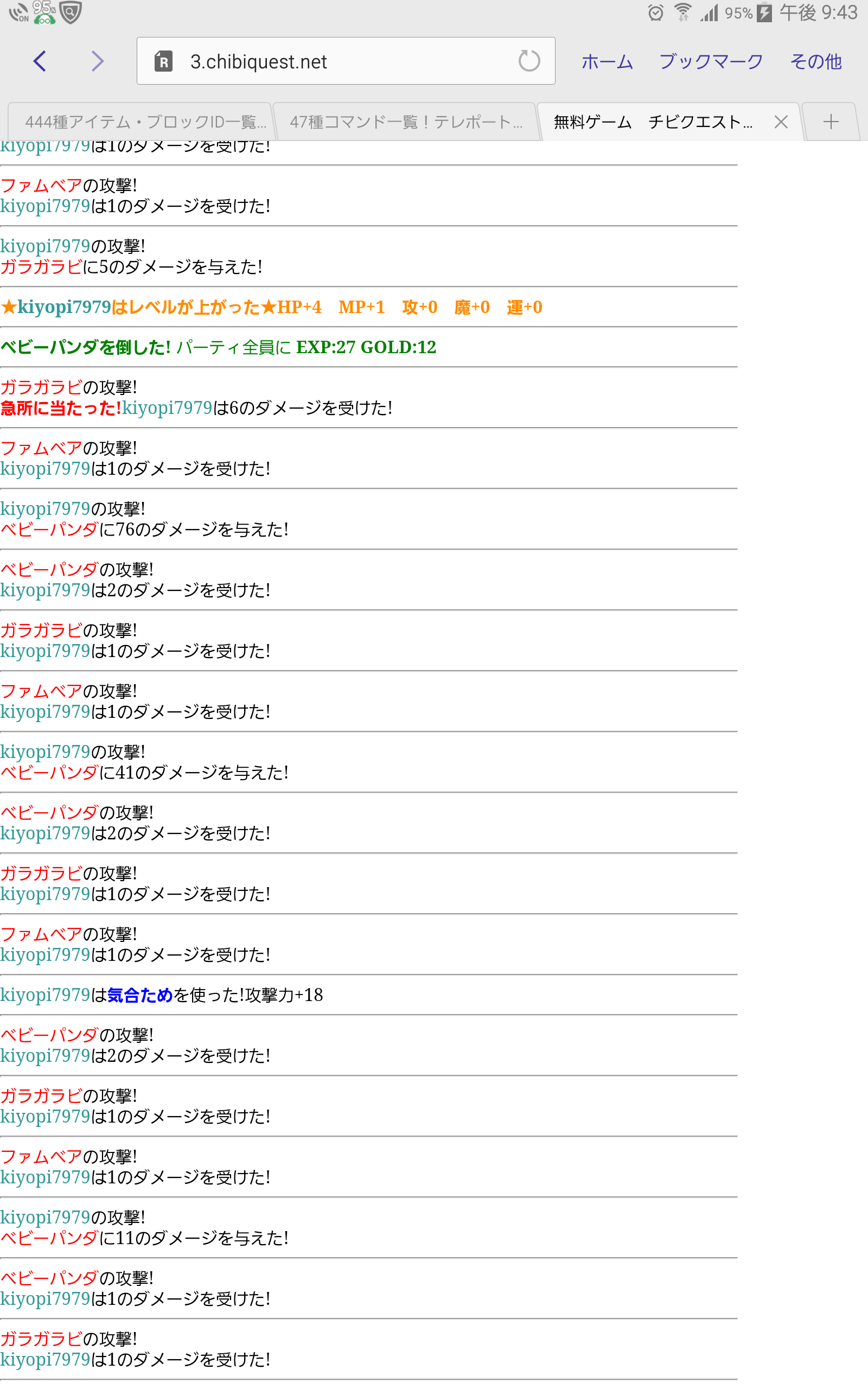Click the 急所に当たった! critical hit text
The image size is (868, 1389).
[x=61, y=408]
